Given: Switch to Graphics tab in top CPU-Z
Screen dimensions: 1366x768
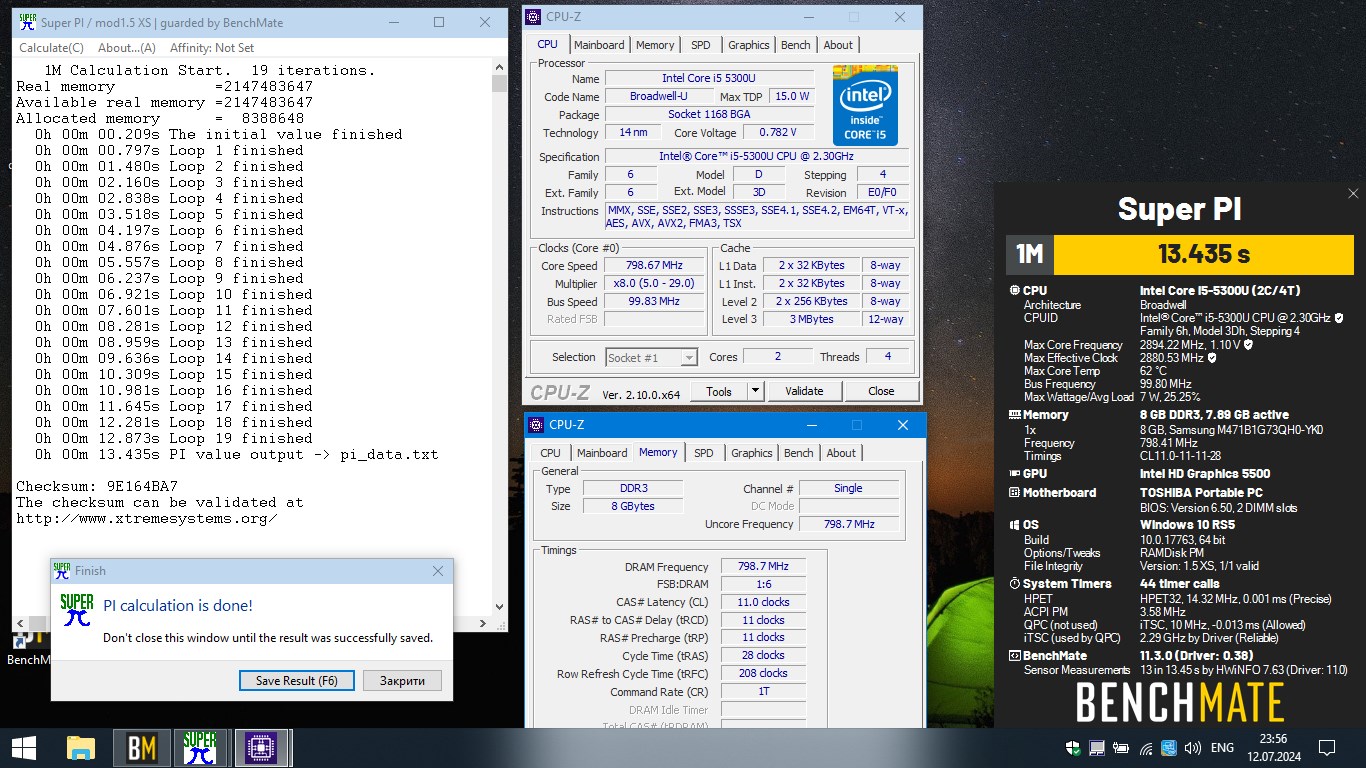Looking at the screenshot, I should 749,45.
